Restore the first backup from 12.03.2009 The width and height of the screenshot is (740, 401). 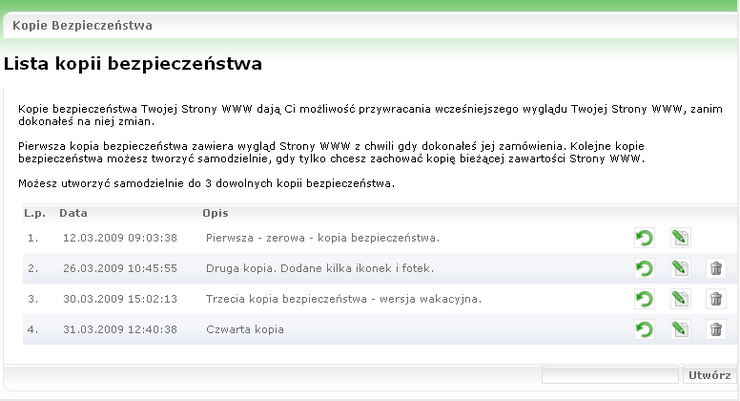pyautogui.click(x=644, y=238)
